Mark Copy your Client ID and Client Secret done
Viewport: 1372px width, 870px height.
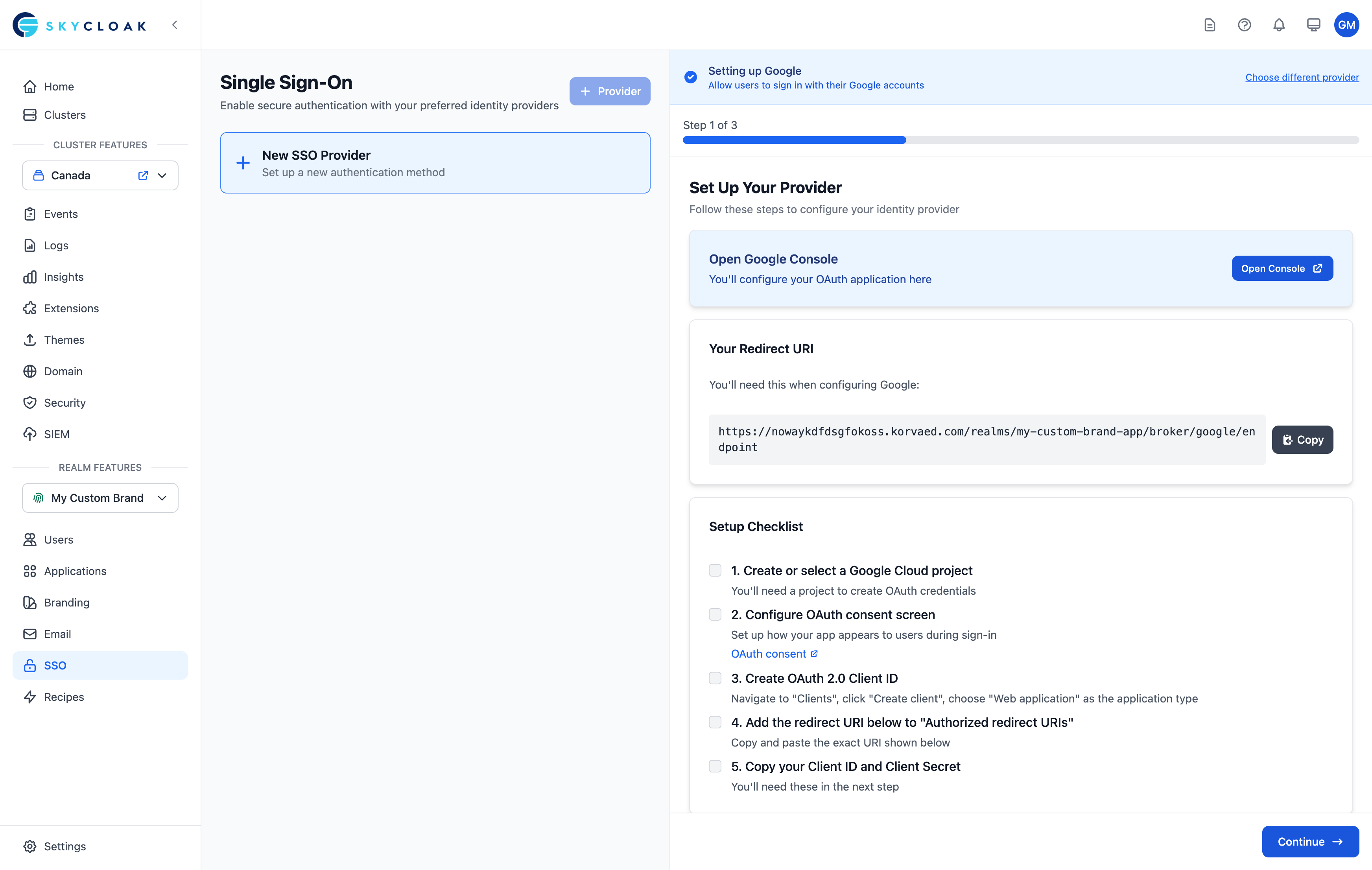tap(715, 766)
